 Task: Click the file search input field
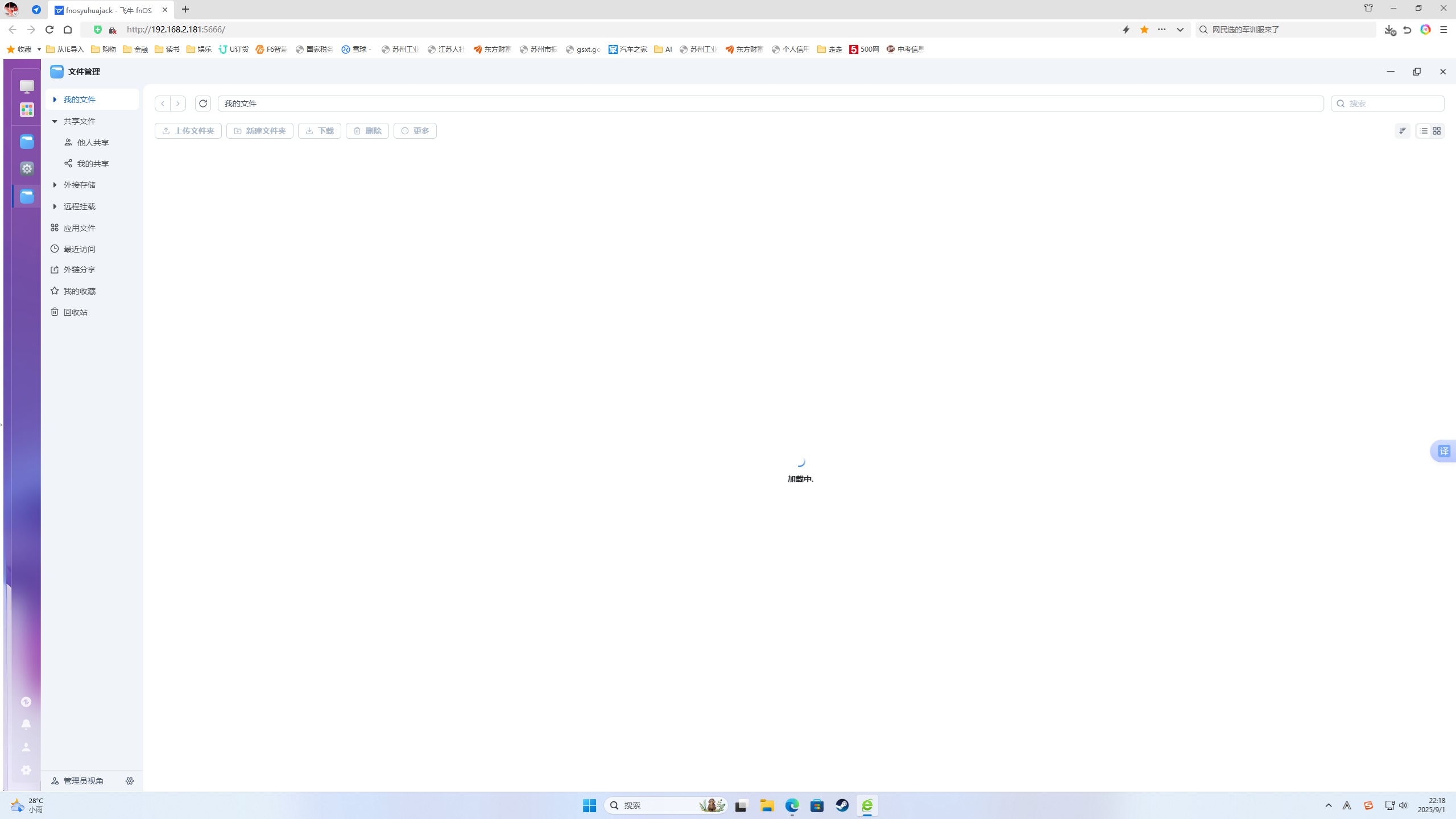[x=1393, y=104]
